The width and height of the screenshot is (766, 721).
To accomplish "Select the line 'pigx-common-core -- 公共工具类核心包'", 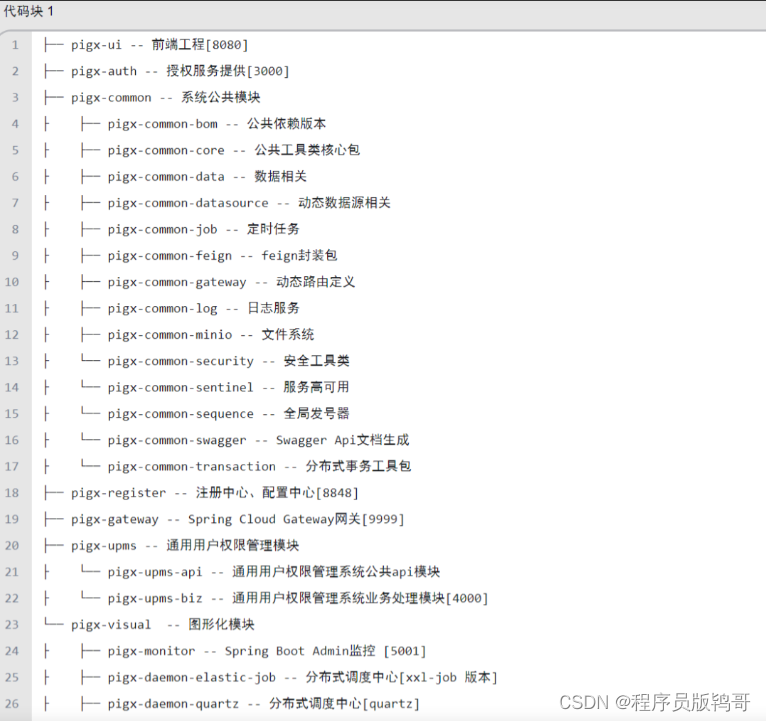I will pos(234,150).
